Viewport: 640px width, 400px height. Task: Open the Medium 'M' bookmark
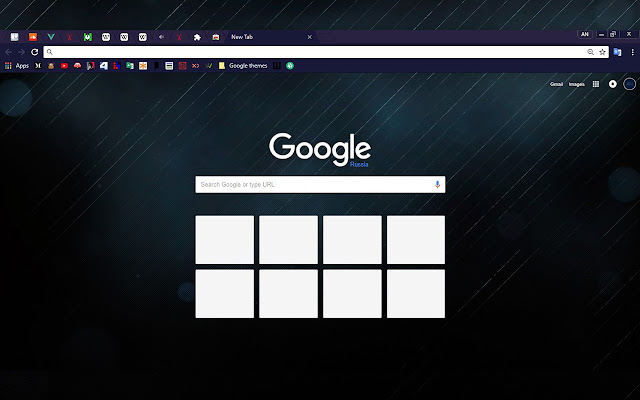tap(38, 66)
